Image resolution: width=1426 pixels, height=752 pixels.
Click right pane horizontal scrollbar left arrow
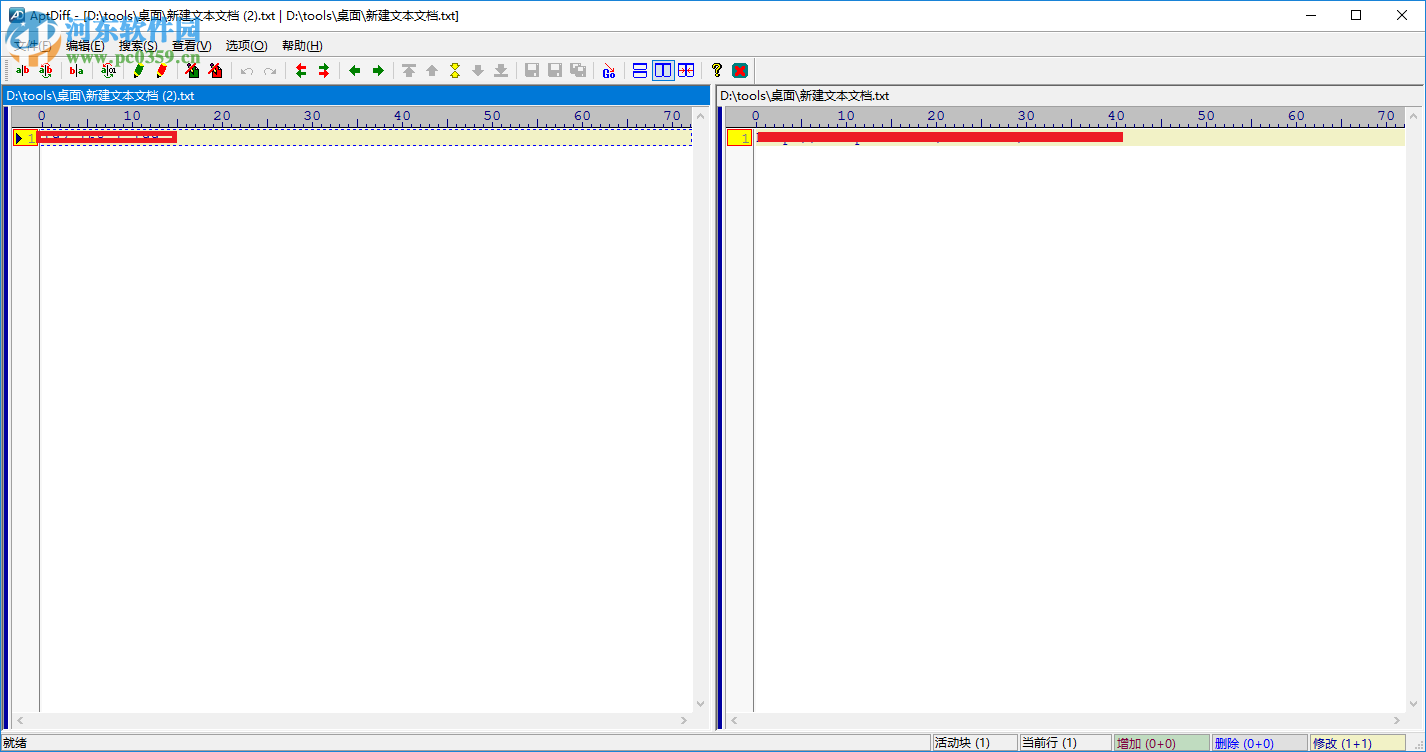tap(733, 720)
